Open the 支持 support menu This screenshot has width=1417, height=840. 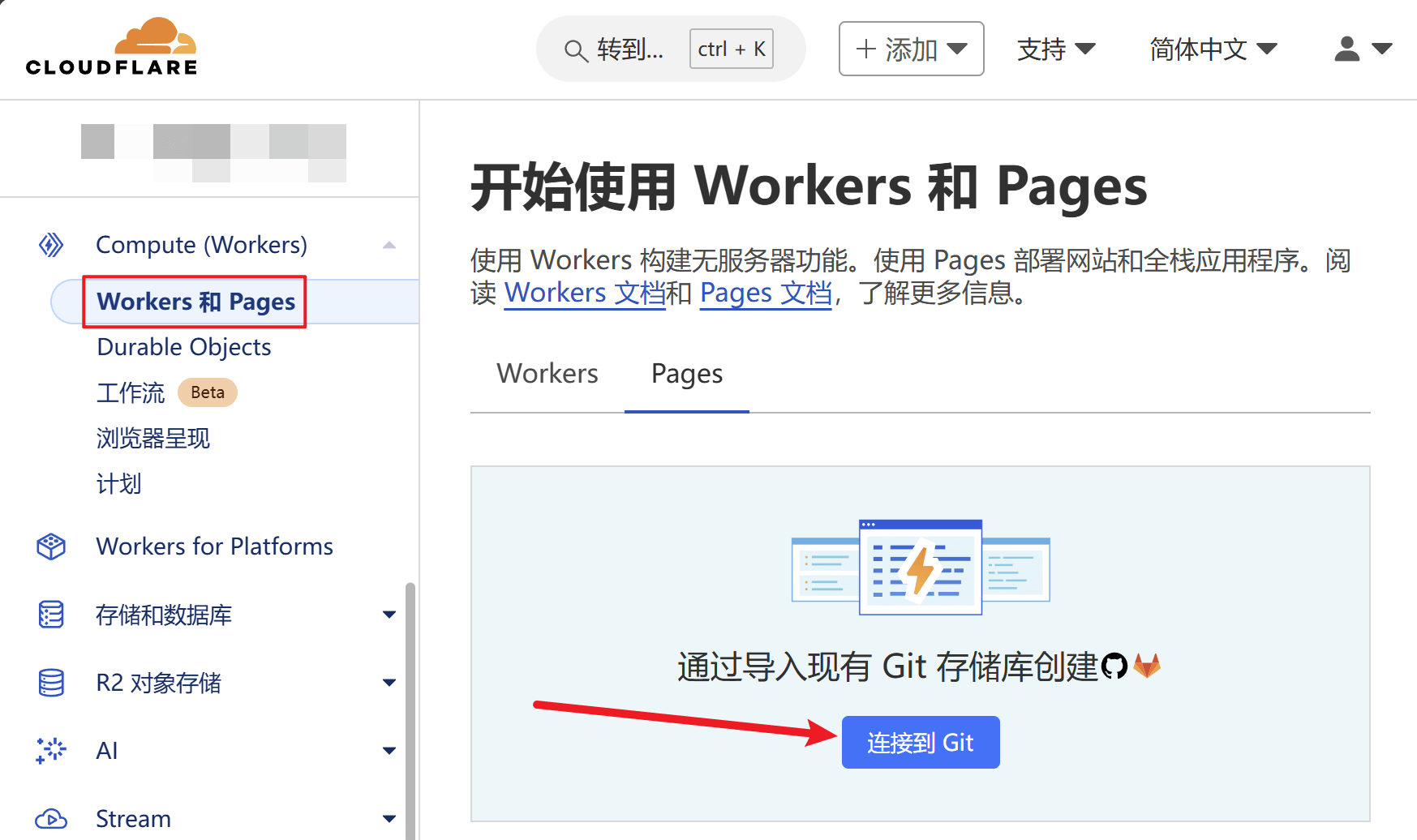(x=1055, y=49)
